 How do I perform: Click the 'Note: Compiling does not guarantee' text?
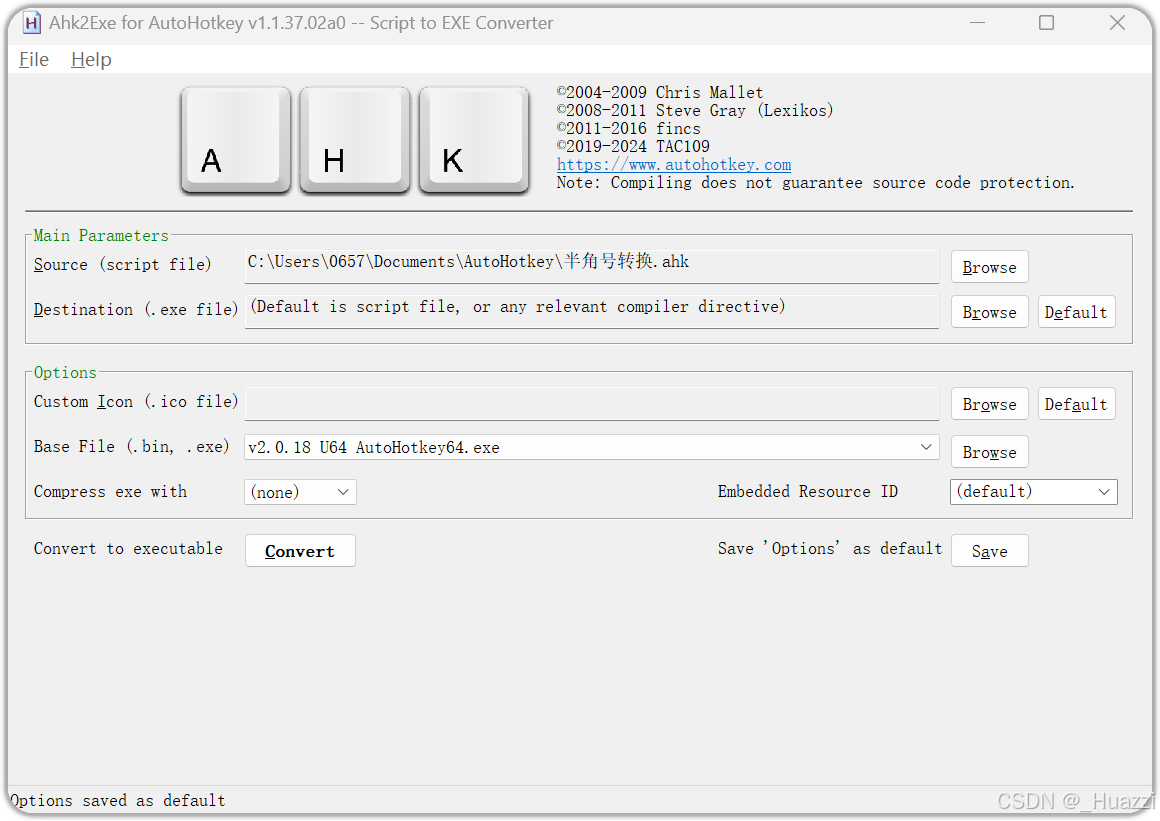[x=815, y=183]
